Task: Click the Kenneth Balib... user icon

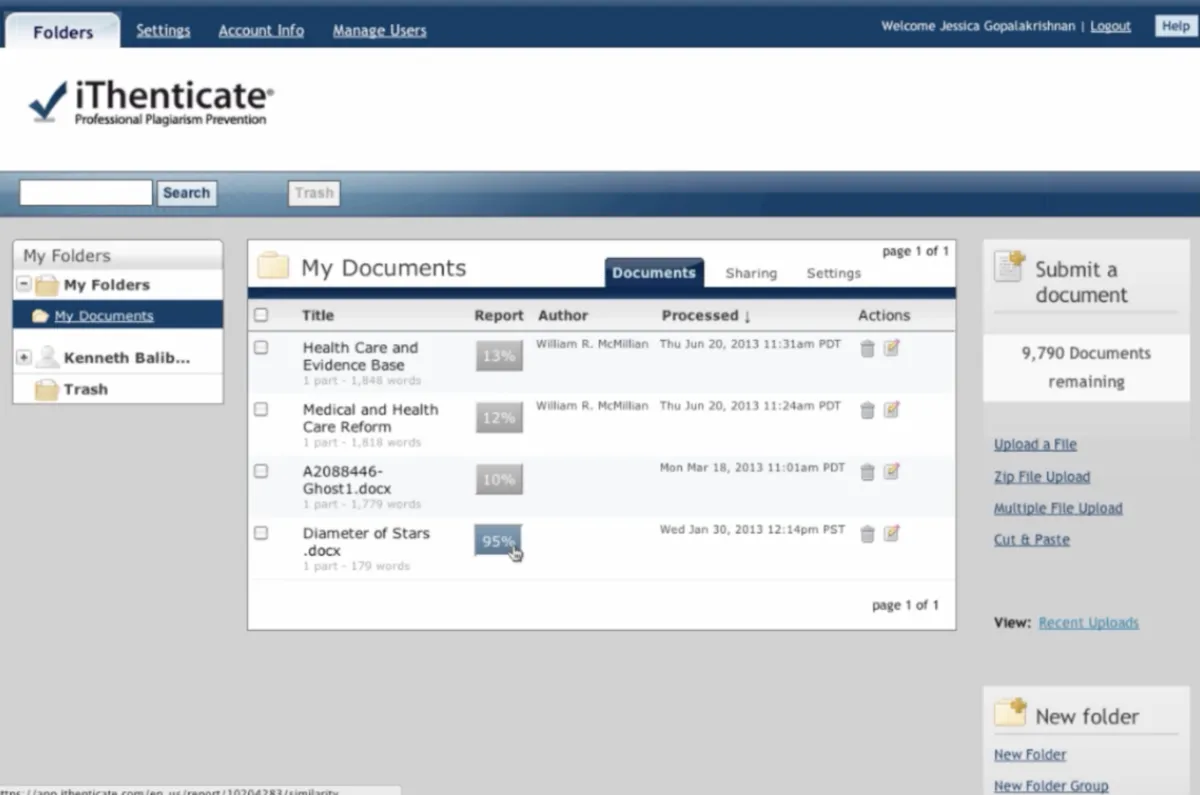Action: pyautogui.click(x=47, y=357)
